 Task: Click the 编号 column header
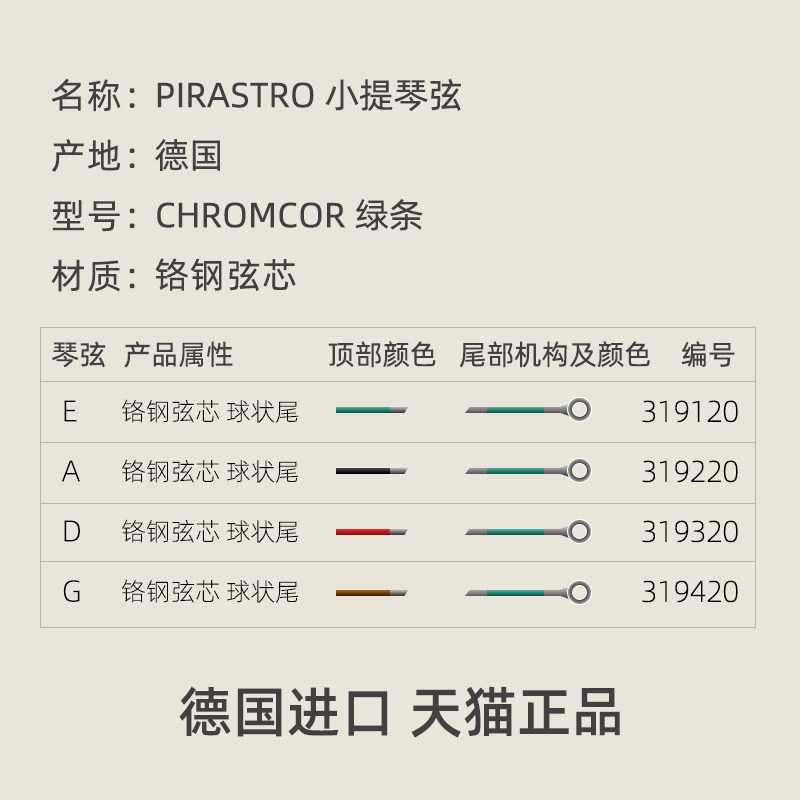(708, 355)
